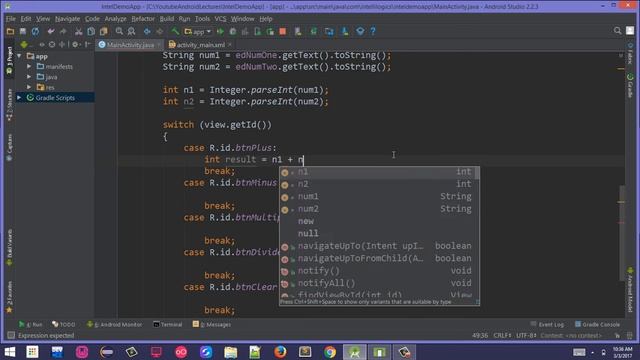Click the Debug app bug icon
This screenshot has width=640, height=360.
click(x=233, y=31)
